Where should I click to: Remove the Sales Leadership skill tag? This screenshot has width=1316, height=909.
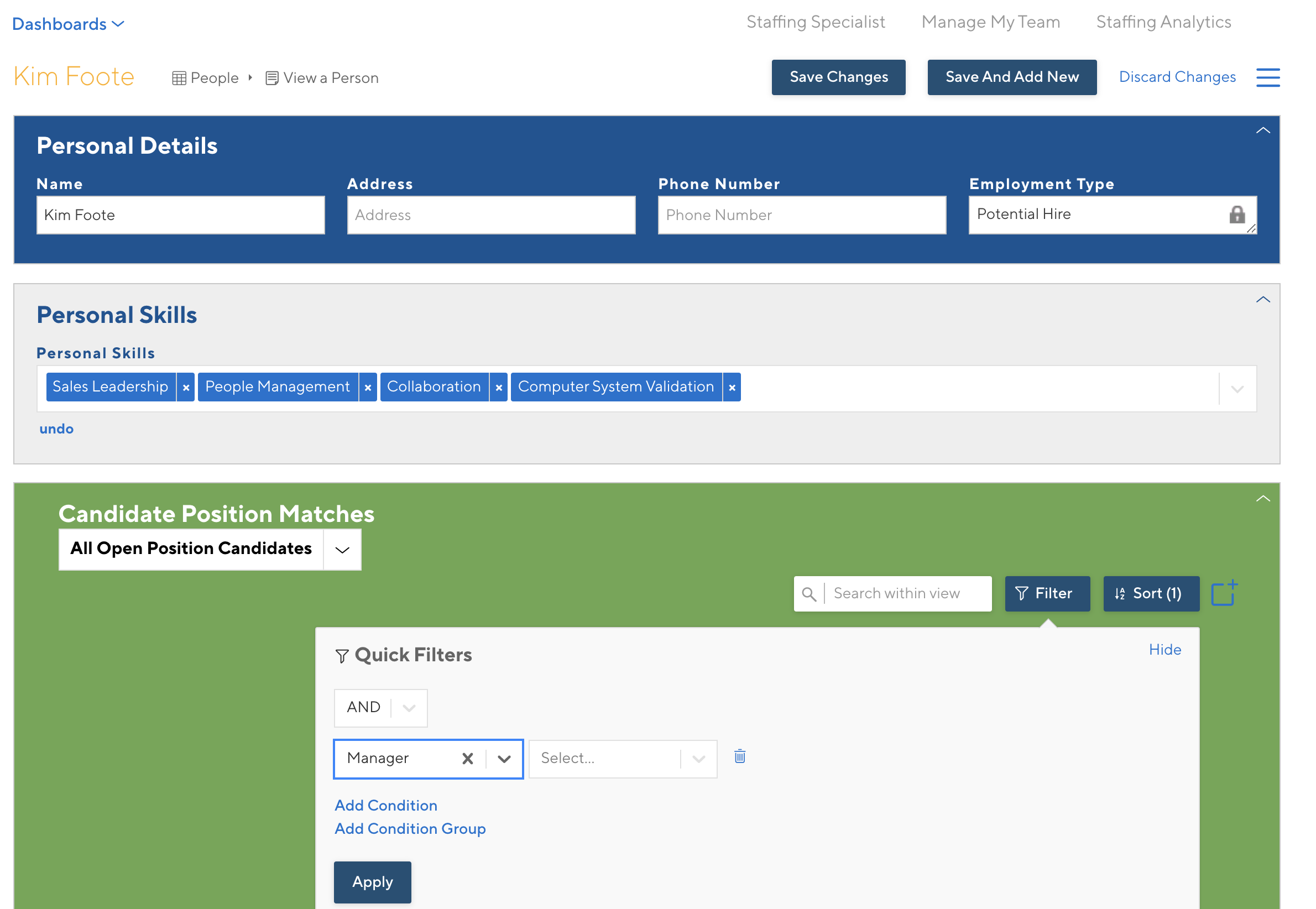coord(186,387)
